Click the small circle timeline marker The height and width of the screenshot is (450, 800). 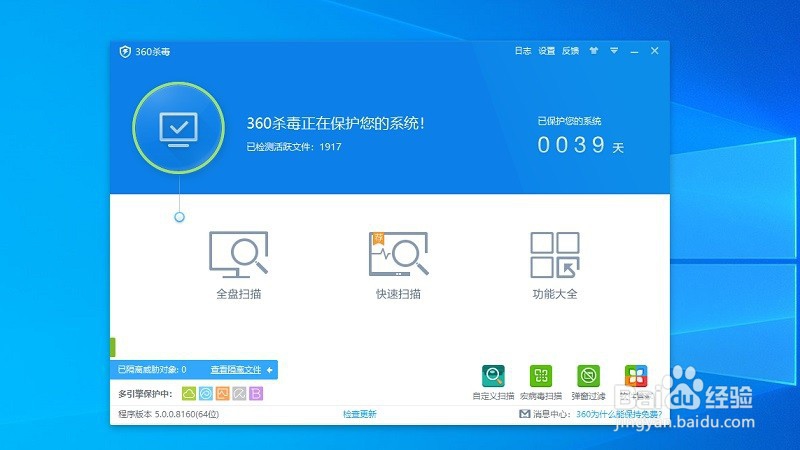coord(179,217)
